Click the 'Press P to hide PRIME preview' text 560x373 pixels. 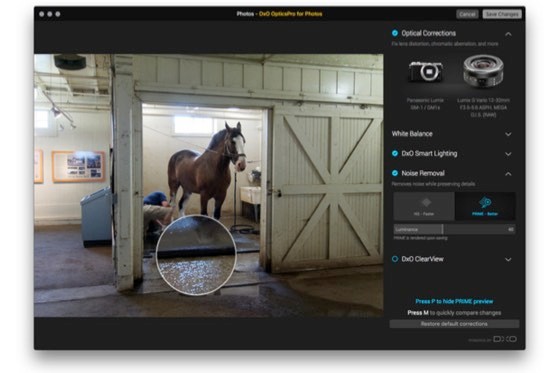pyautogui.click(x=454, y=301)
